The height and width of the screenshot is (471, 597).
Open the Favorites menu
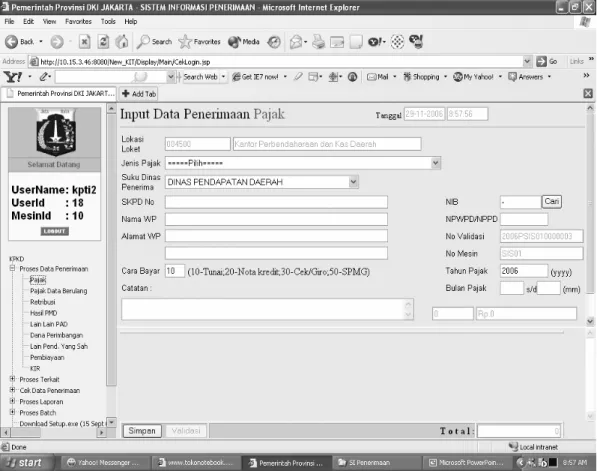point(78,22)
